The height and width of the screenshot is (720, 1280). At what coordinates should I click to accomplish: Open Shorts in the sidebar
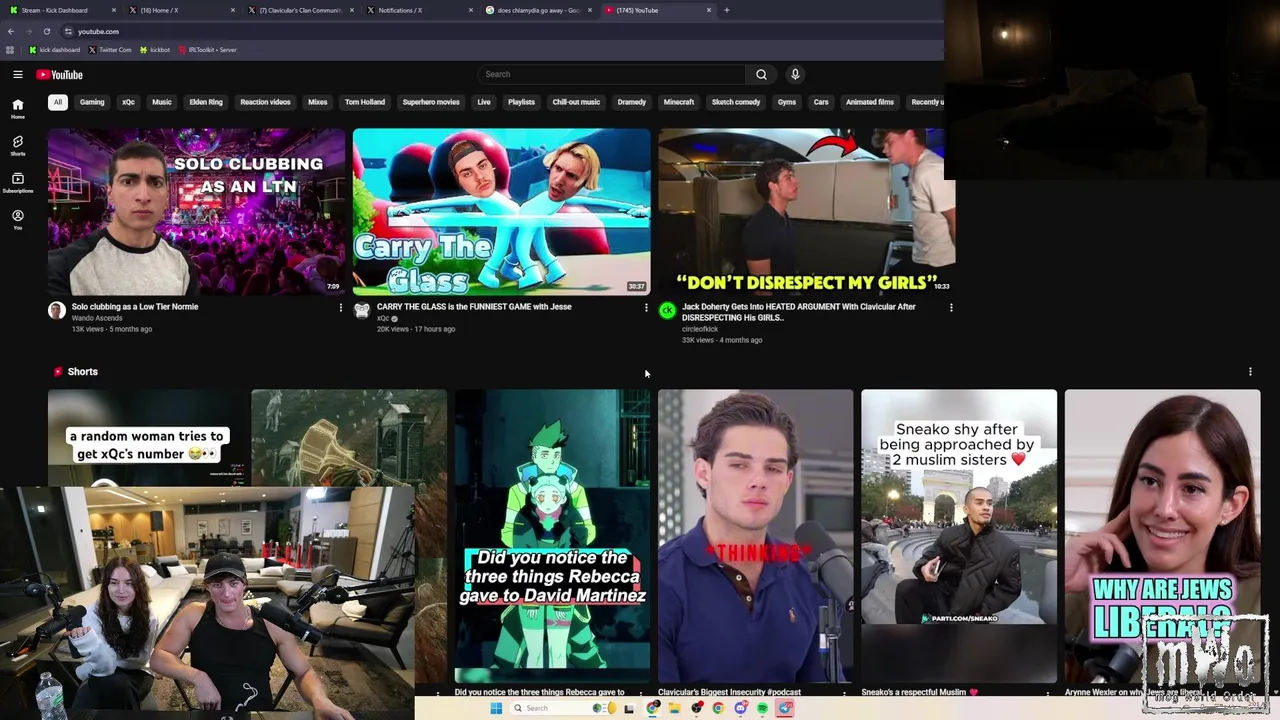[x=17, y=146]
